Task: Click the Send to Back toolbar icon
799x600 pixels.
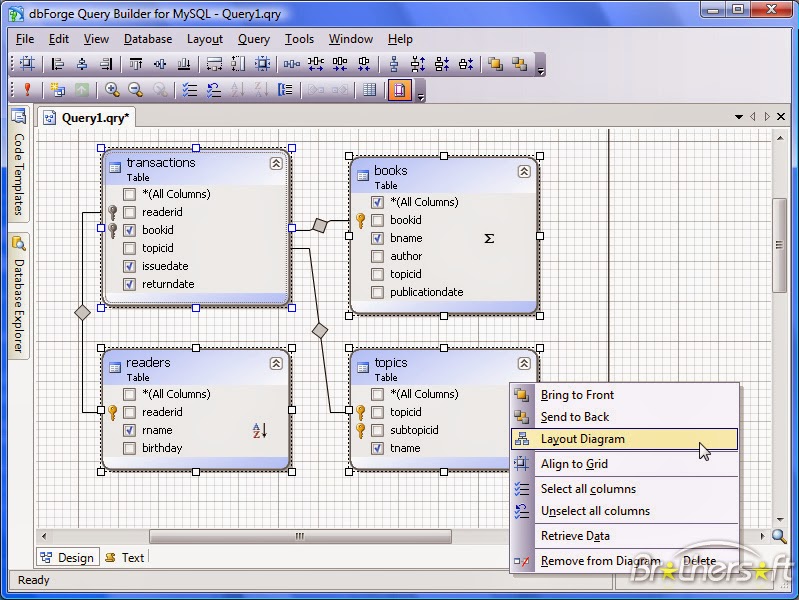Action: click(x=519, y=64)
